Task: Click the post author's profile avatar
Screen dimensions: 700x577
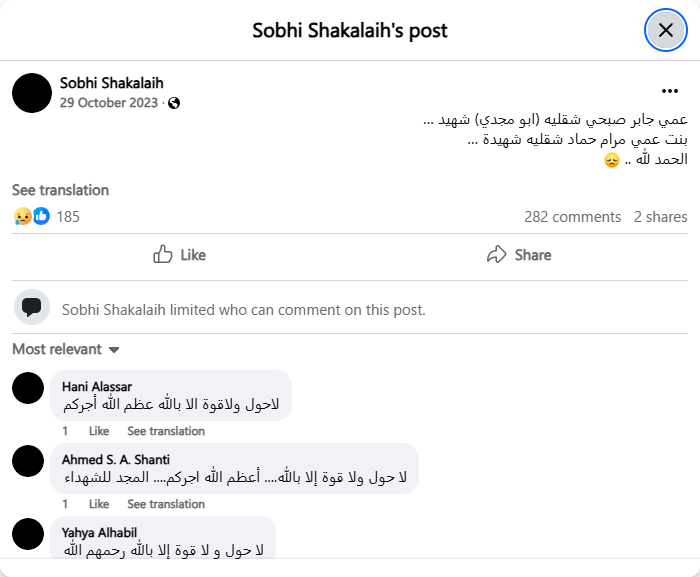Action: pyautogui.click(x=32, y=92)
